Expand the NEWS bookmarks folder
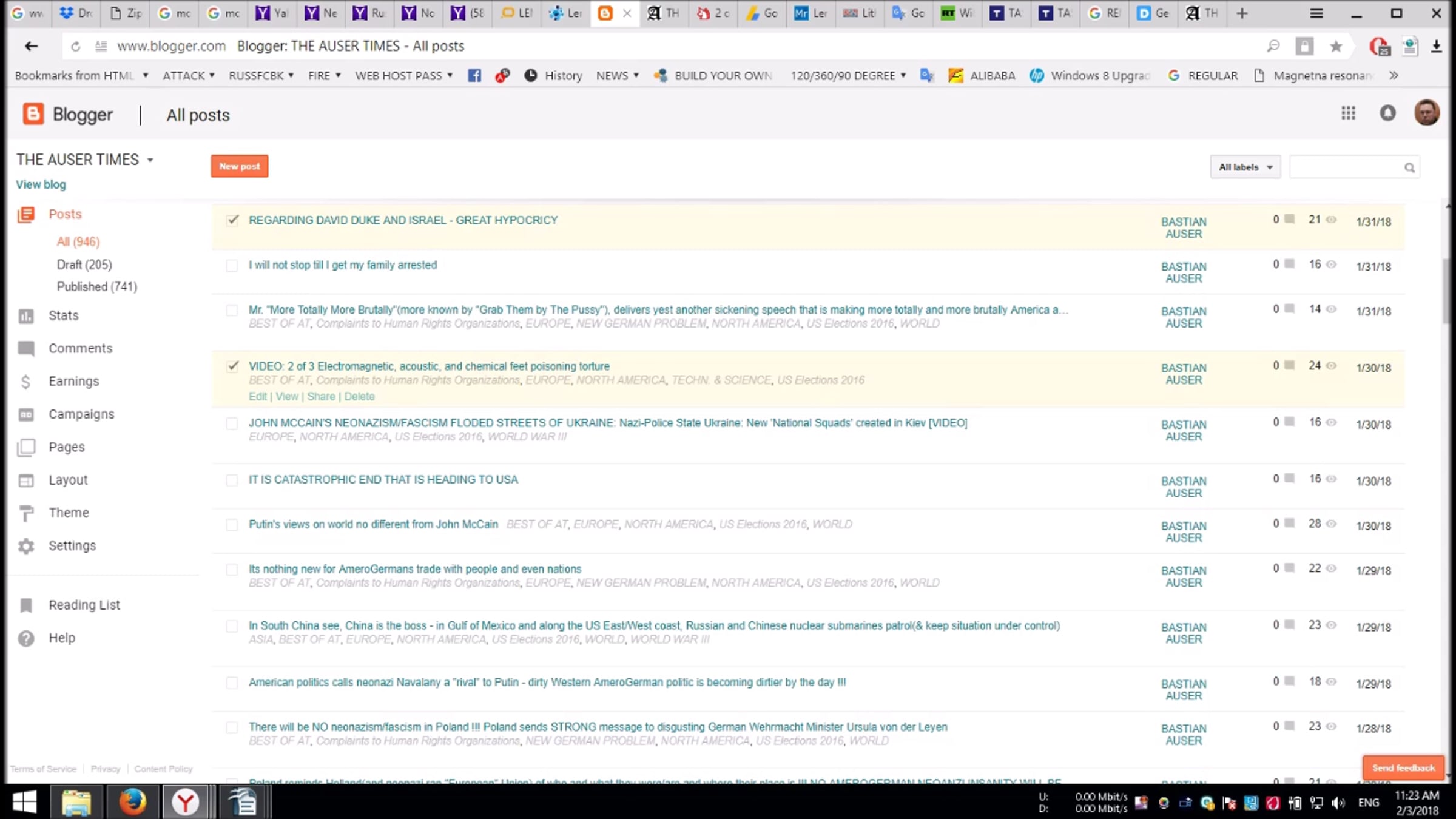The image size is (1456, 819). click(617, 76)
